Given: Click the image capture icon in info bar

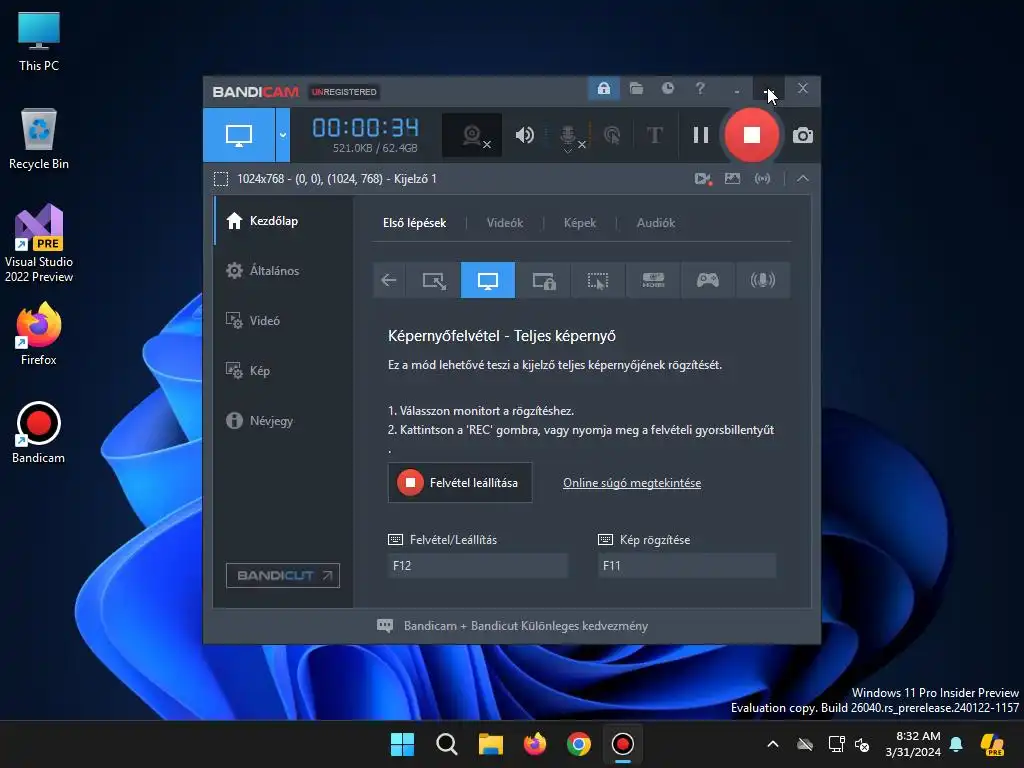Looking at the screenshot, I should 732,178.
